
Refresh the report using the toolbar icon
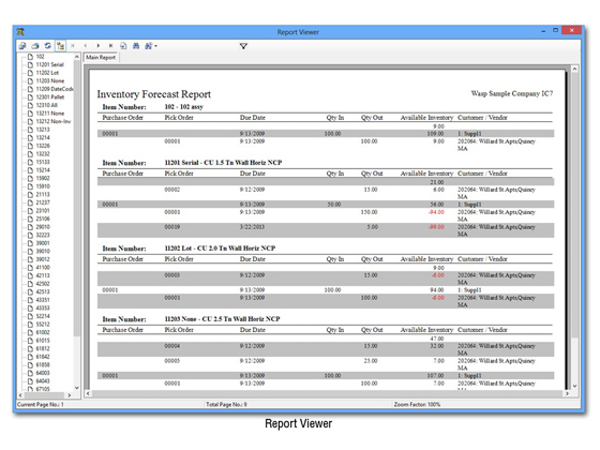47,46
